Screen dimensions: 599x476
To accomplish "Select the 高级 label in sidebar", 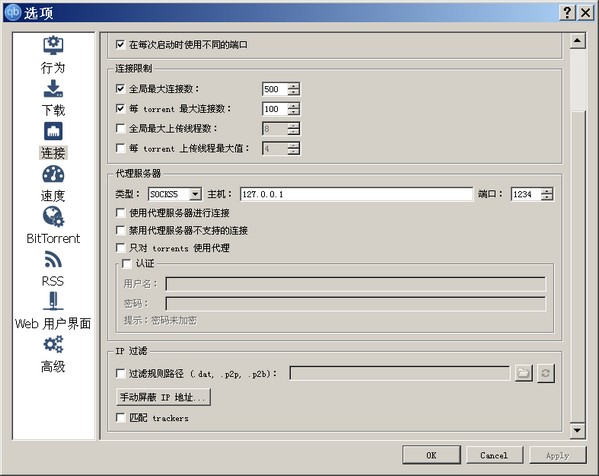I will (x=53, y=367).
